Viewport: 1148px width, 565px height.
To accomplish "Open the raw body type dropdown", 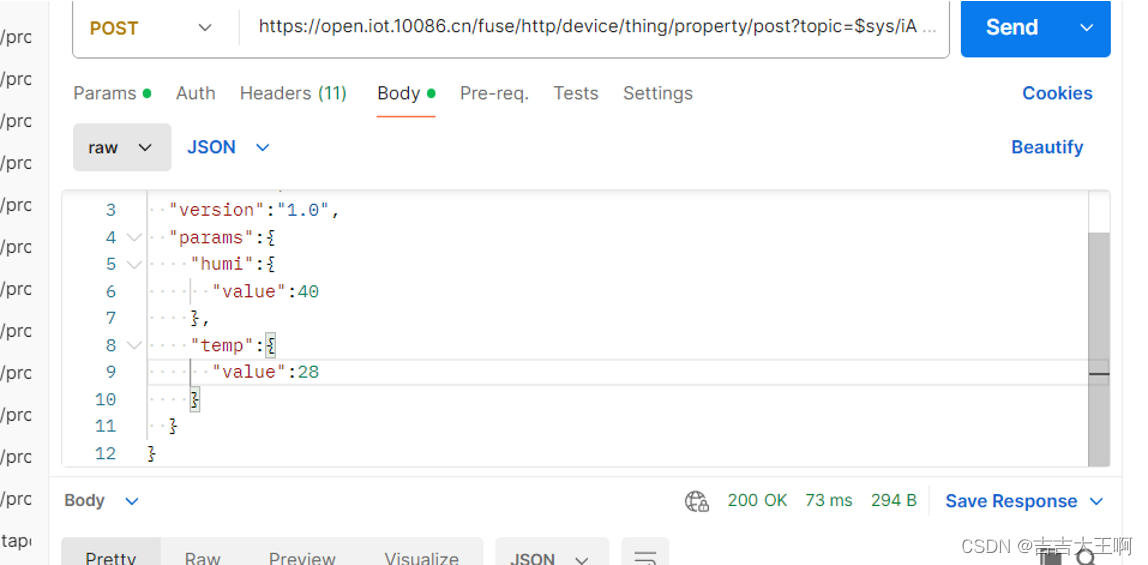I will click(x=122, y=147).
